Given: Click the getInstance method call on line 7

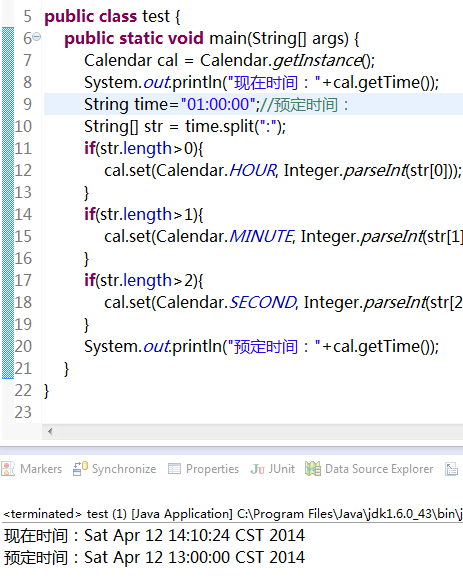Looking at the screenshot, I should 317,60.
